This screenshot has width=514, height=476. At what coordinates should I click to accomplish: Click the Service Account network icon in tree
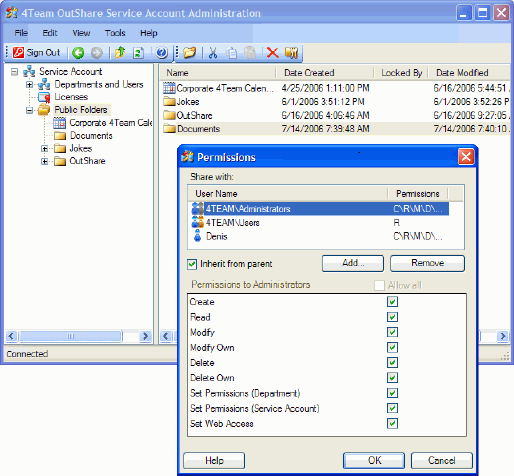click(x=29, y=72)
